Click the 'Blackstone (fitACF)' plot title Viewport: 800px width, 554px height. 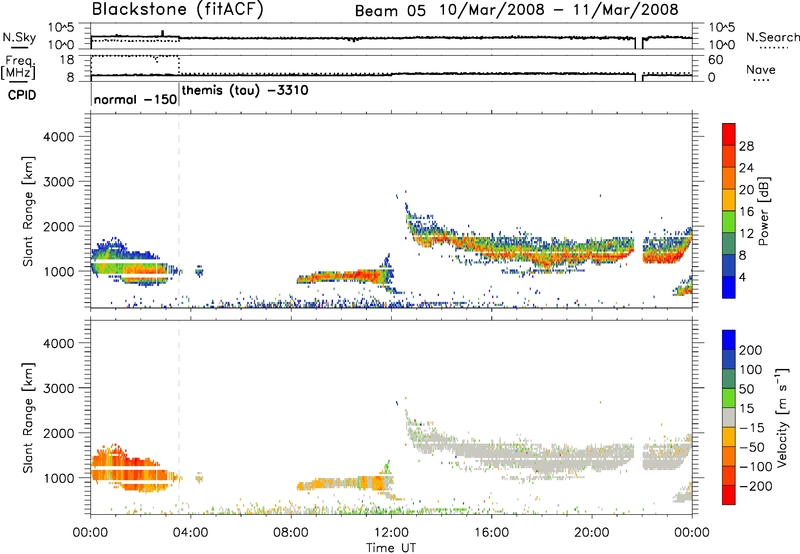[178, 10]
